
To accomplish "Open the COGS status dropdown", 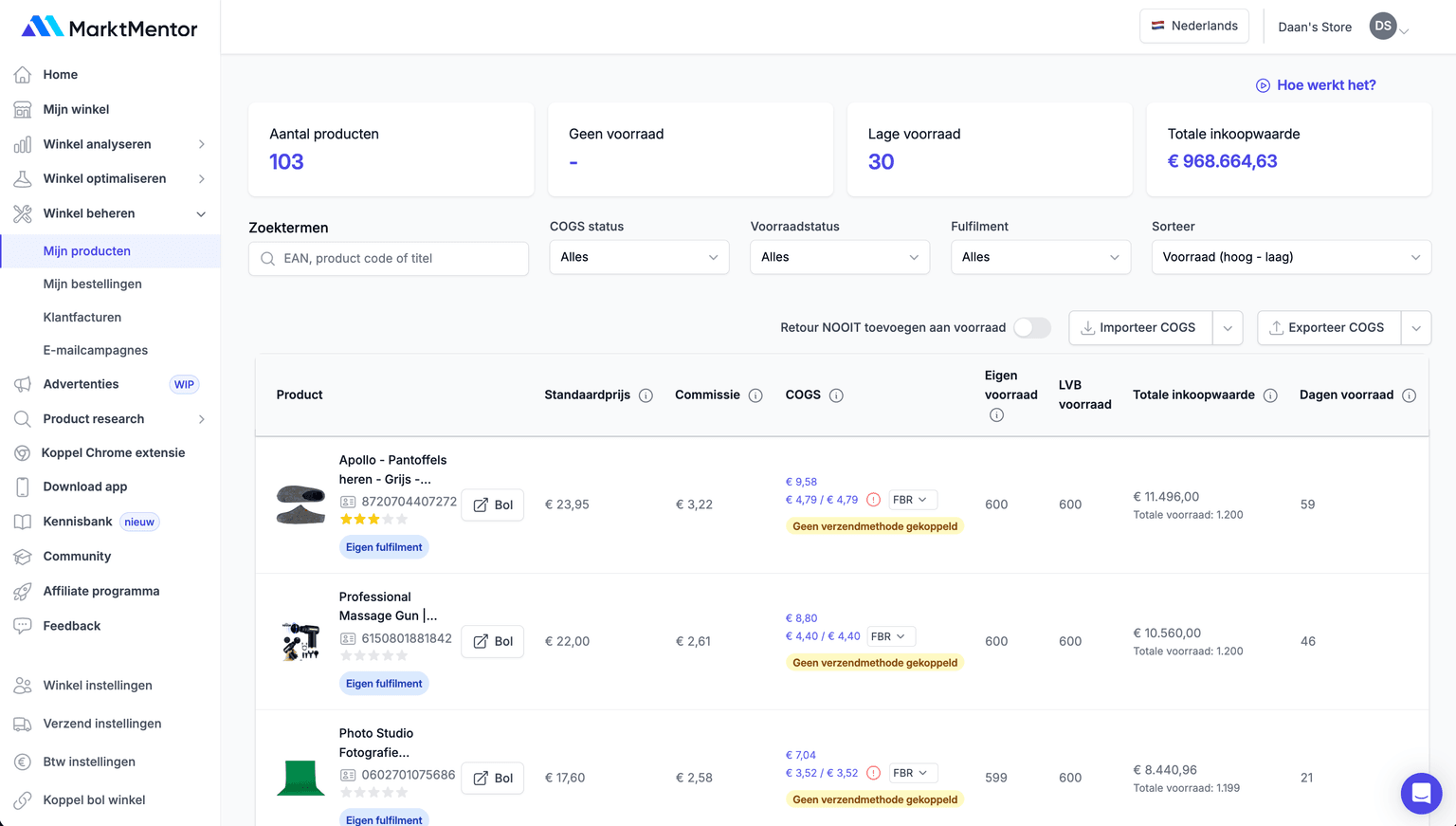I will tap(639, 257).
